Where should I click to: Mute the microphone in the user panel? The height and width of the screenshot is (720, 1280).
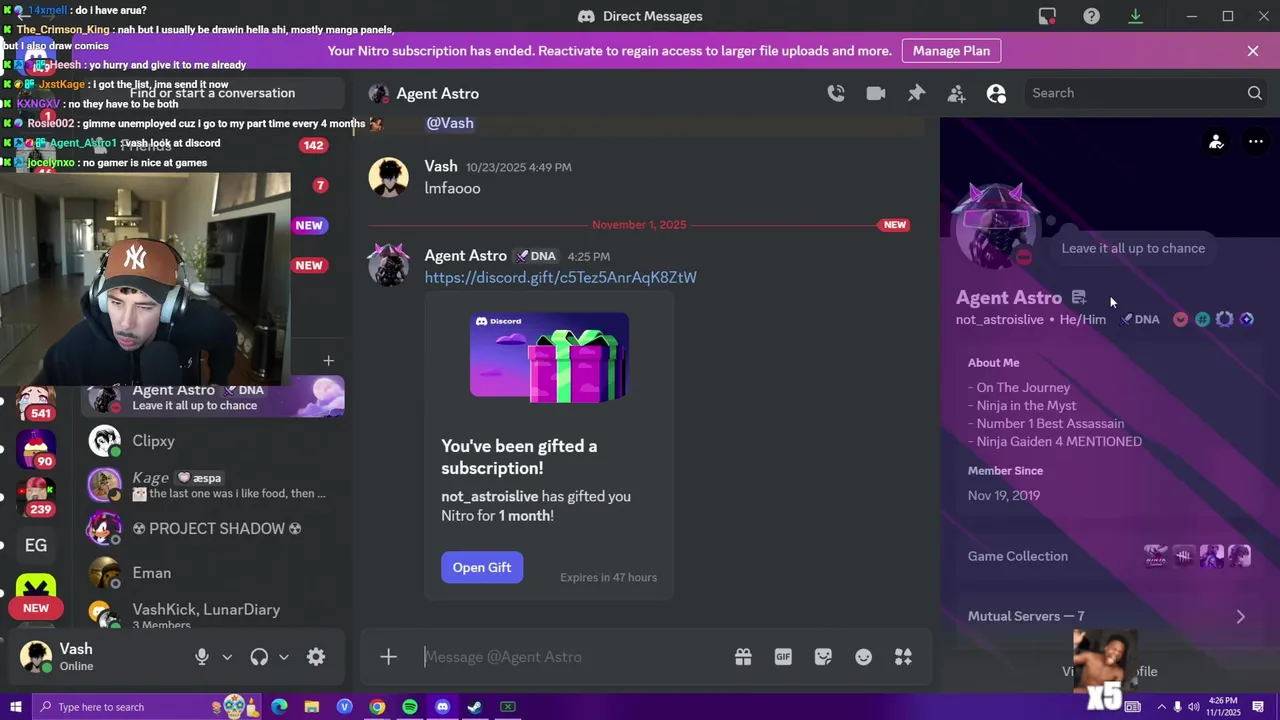click(202, 657)
